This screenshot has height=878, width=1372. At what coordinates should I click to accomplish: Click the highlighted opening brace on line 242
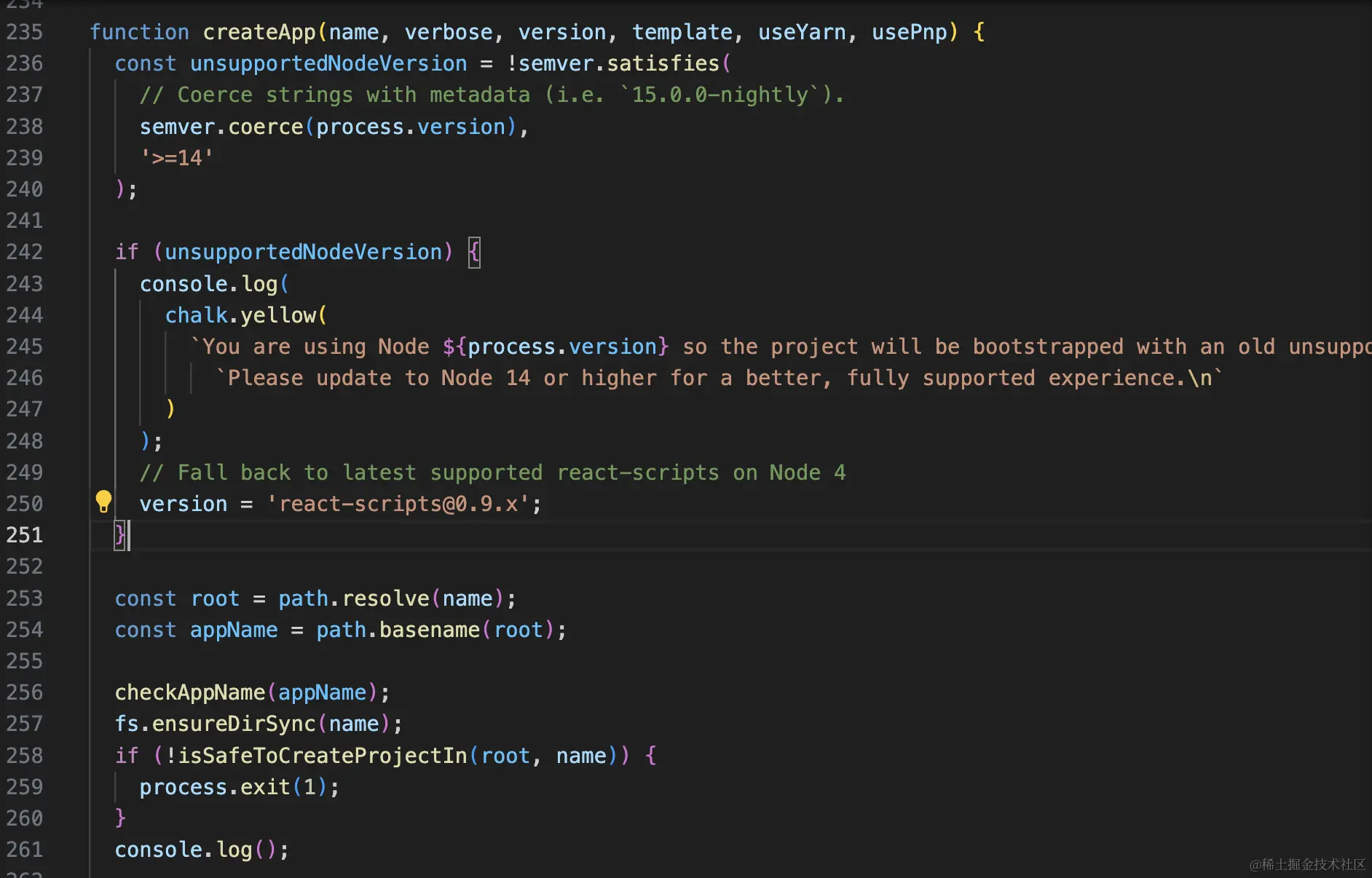pyautogui.click(x=474, y=253)
